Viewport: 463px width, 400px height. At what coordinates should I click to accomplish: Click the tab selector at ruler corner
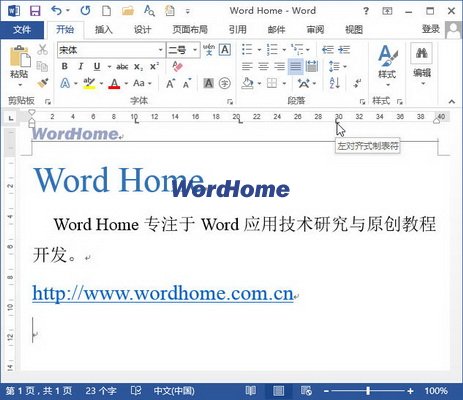pos(11,118)
